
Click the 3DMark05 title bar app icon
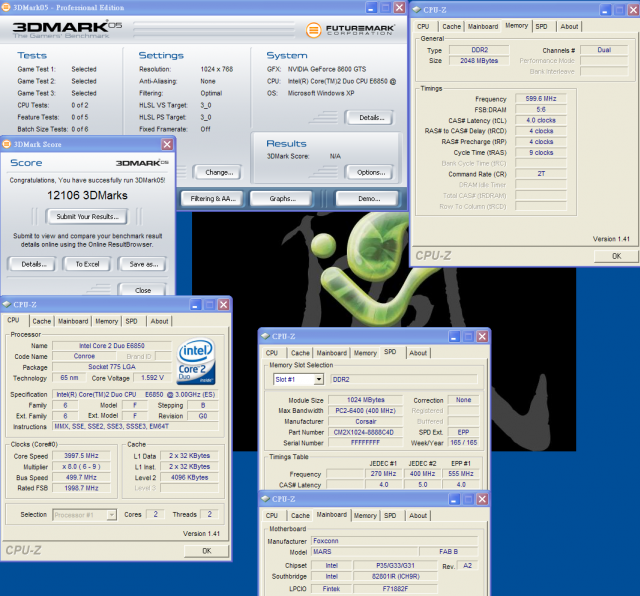(6, 7)
